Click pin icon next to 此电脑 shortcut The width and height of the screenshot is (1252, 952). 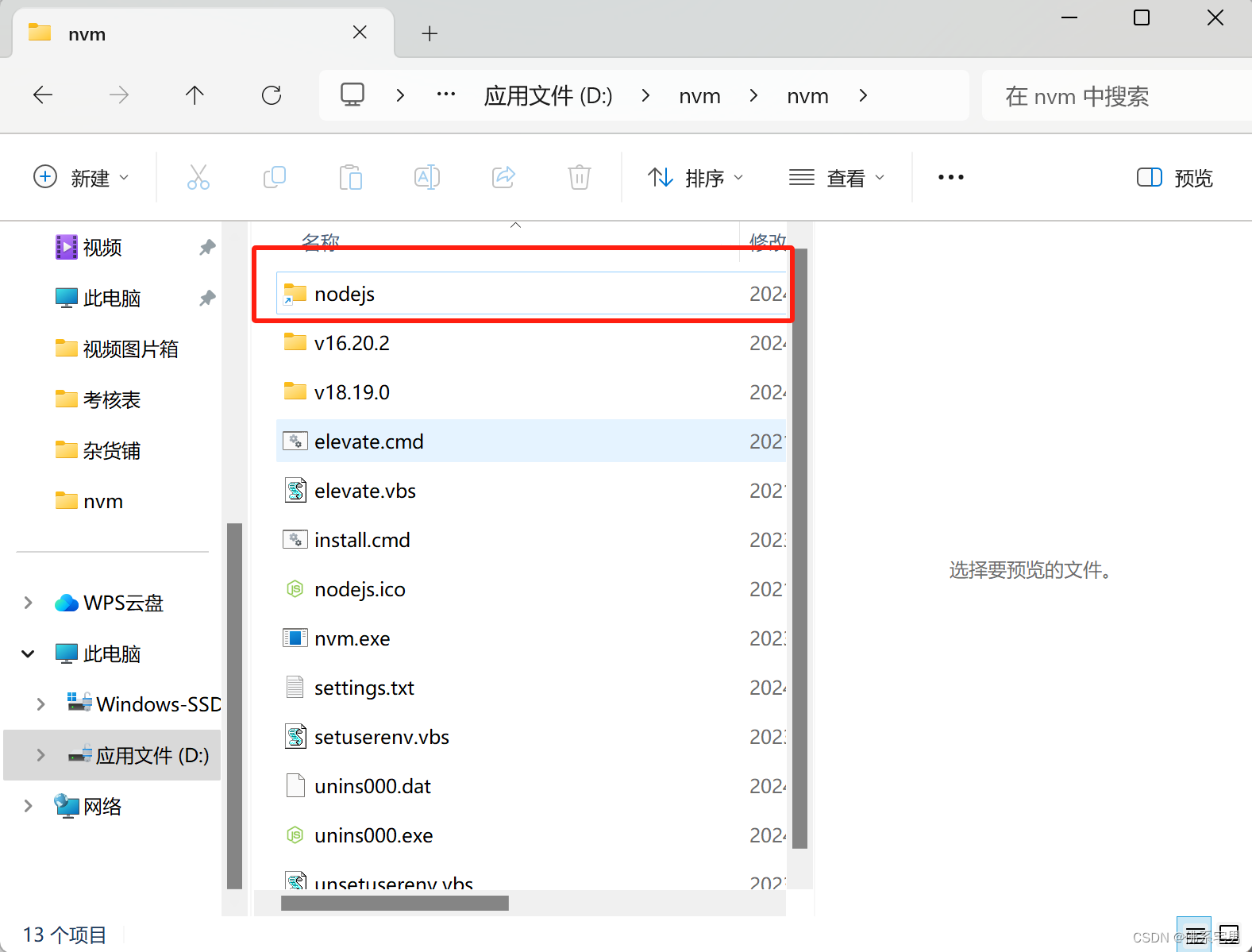(207, 299)
